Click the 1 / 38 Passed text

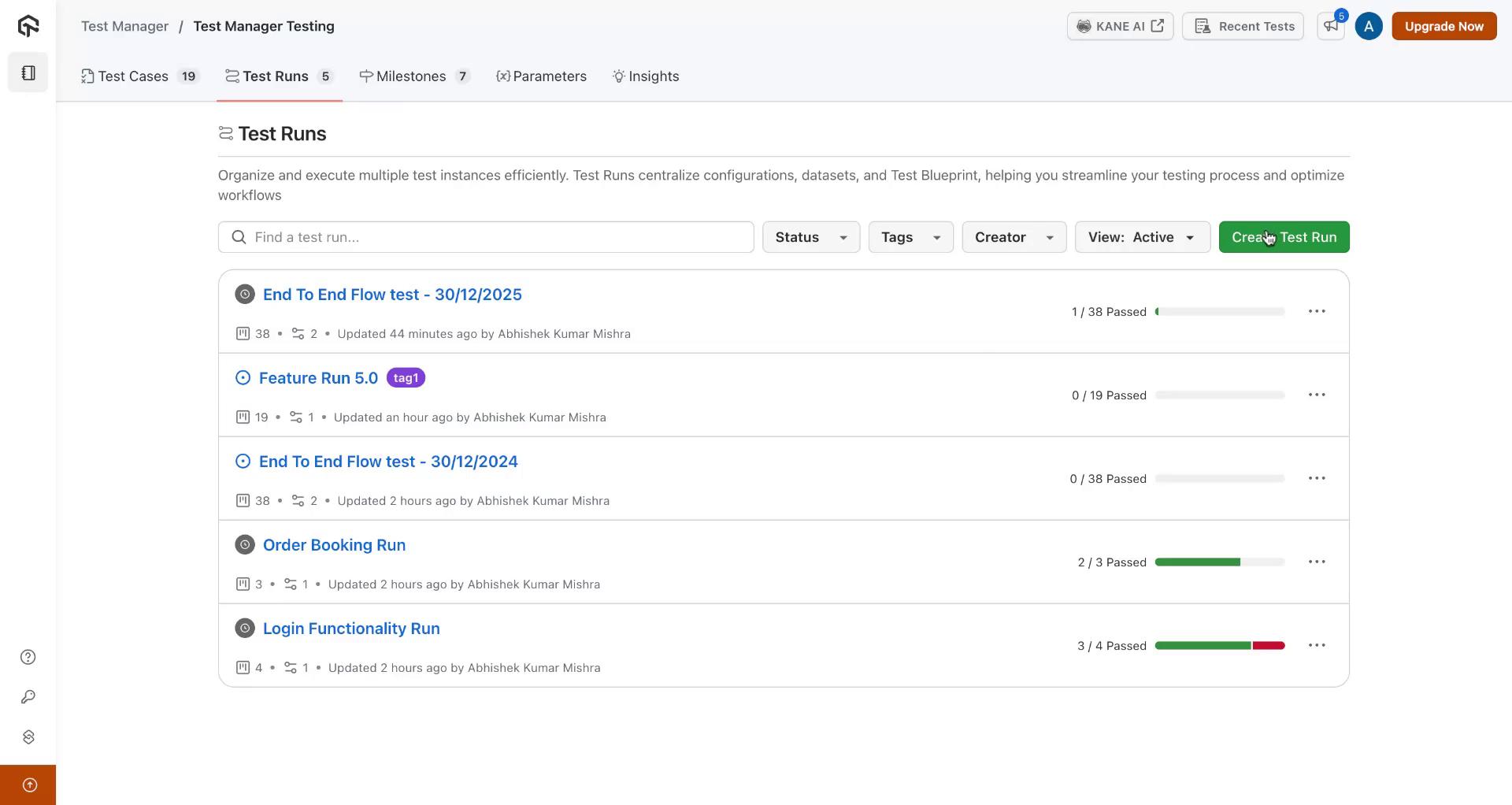(x=1109, y=312)
